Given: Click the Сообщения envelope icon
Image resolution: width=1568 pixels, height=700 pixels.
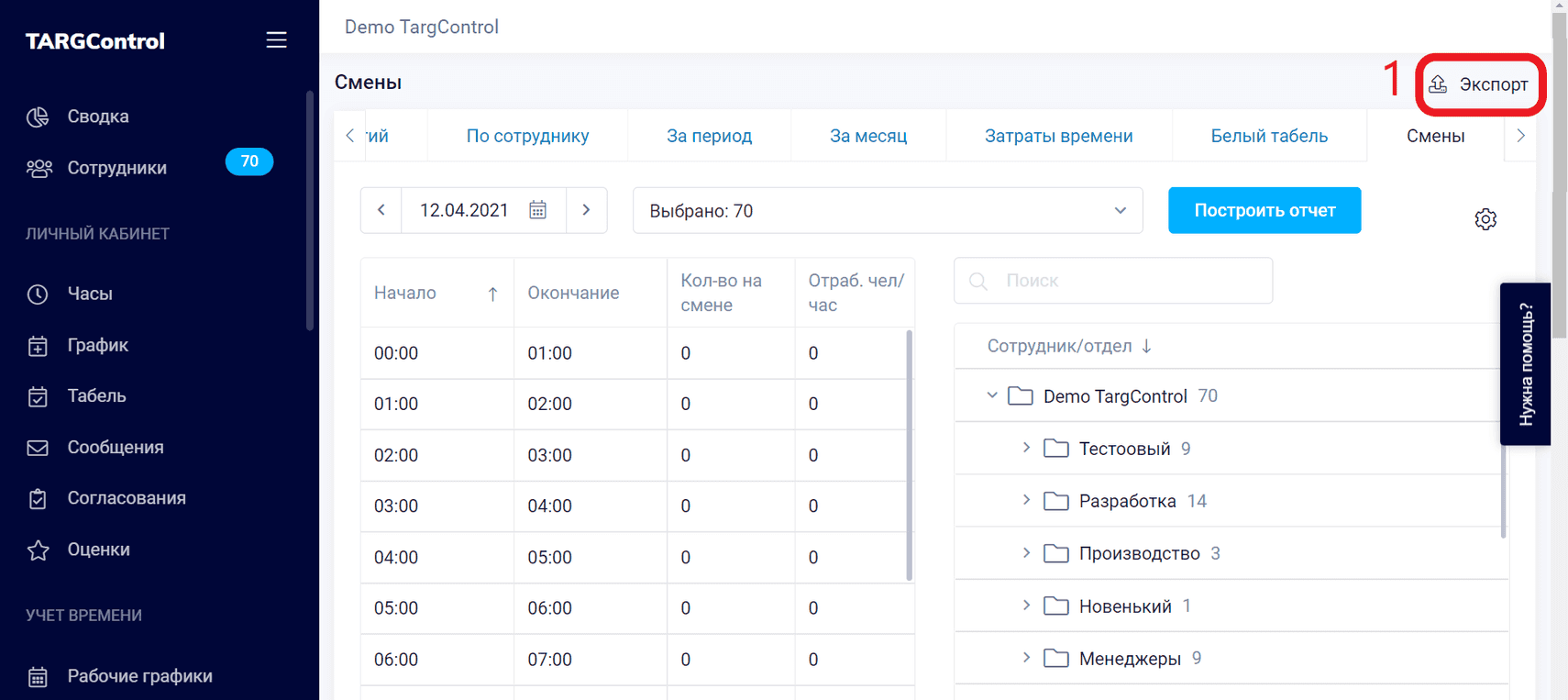Looking at the screenshot, I should pos(38,448).
